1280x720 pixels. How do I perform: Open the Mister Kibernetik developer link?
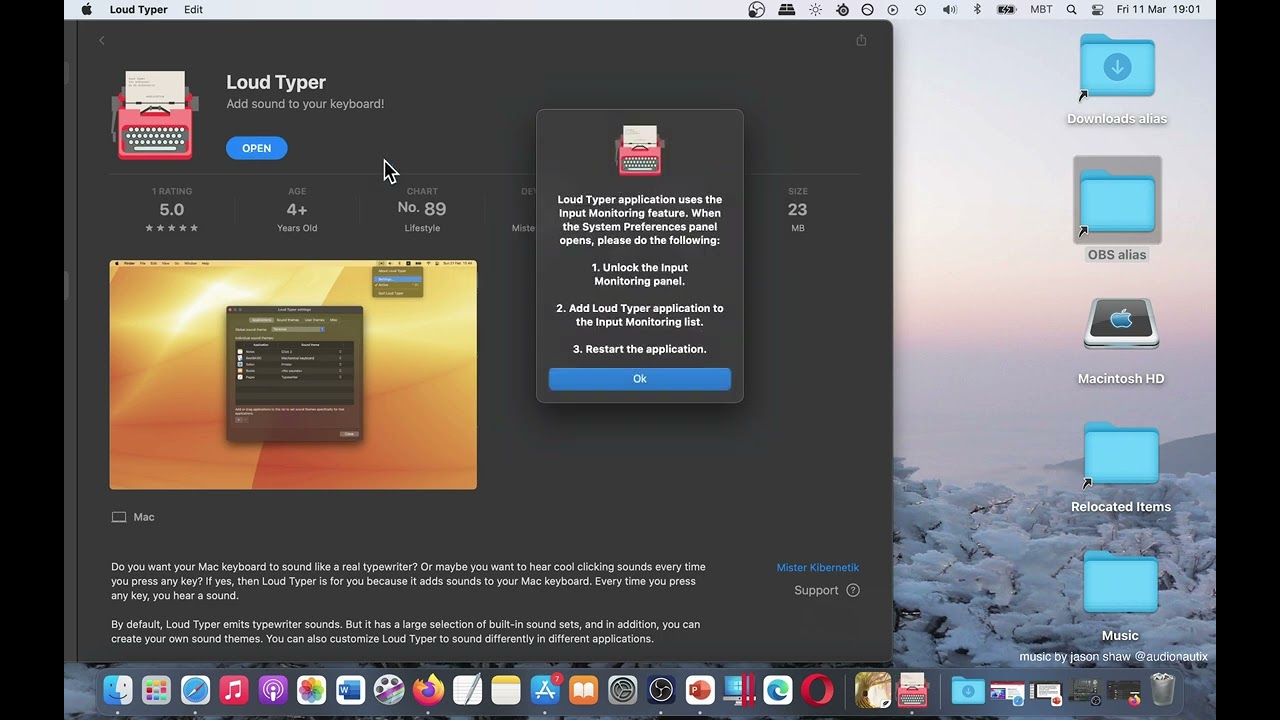(x=818, y=567)
